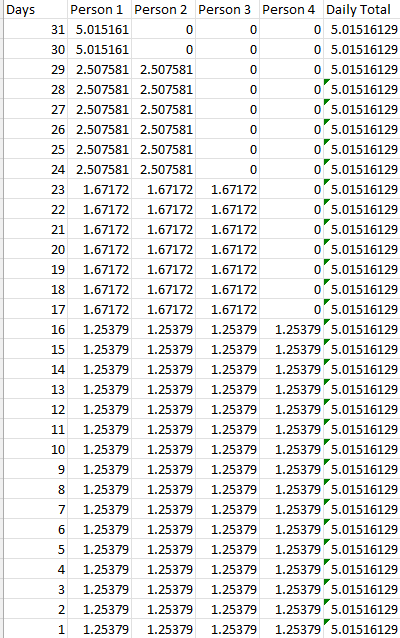Click Person 4 value in day 12 row
This screenshot has width=400, height=638.
point(291,409)
